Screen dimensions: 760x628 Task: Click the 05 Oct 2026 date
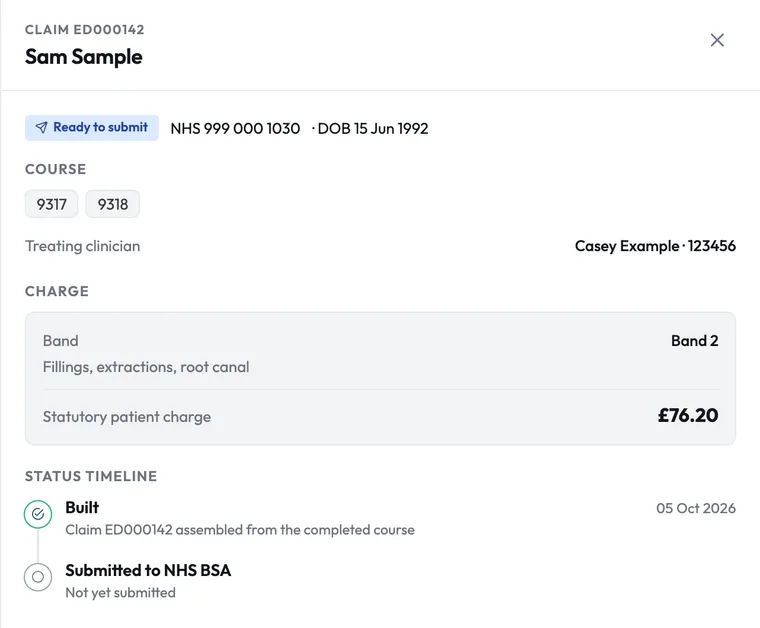point(696,508)
